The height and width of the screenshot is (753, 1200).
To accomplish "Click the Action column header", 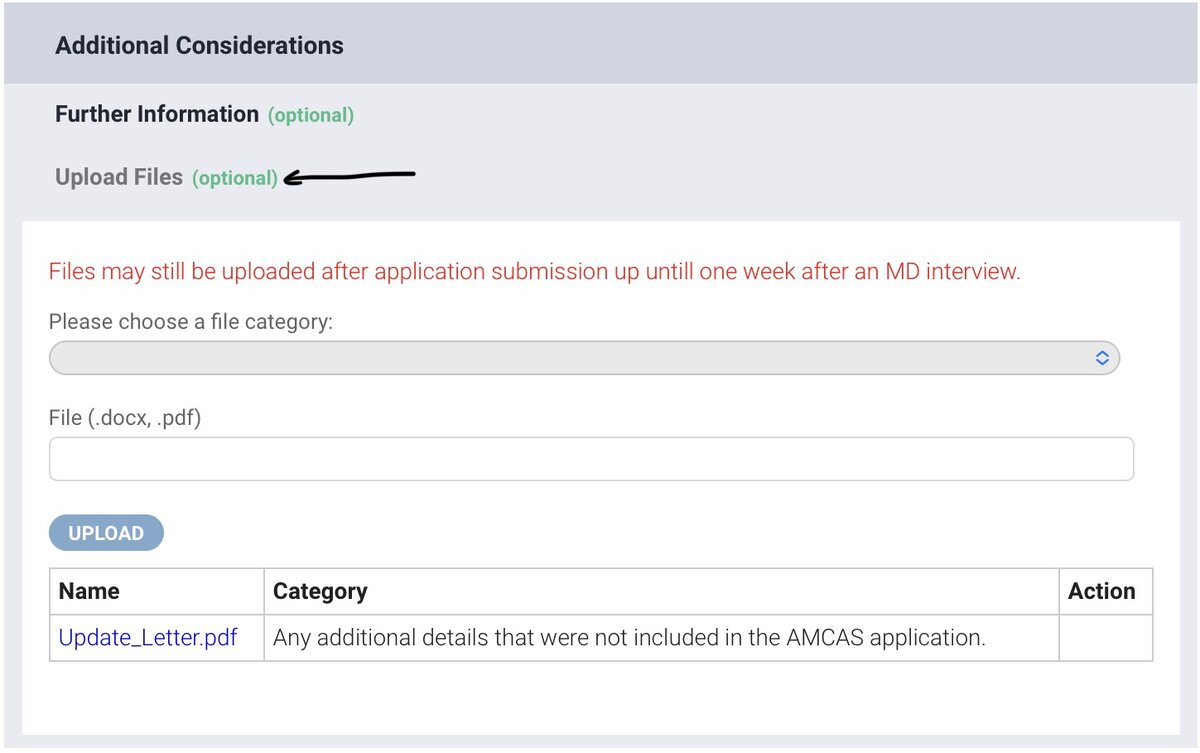I will coord(1101,591).
